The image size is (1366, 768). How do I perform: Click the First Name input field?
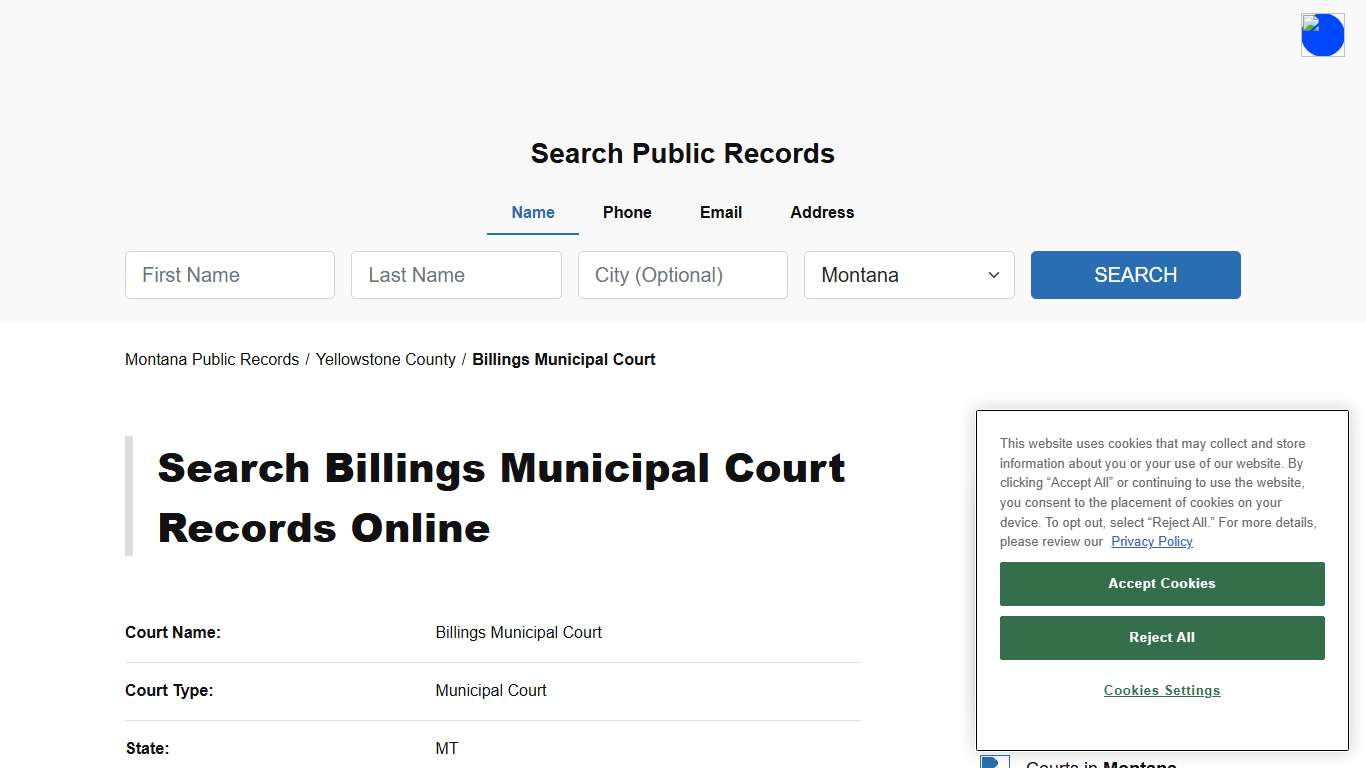click(x=229, y=275)
